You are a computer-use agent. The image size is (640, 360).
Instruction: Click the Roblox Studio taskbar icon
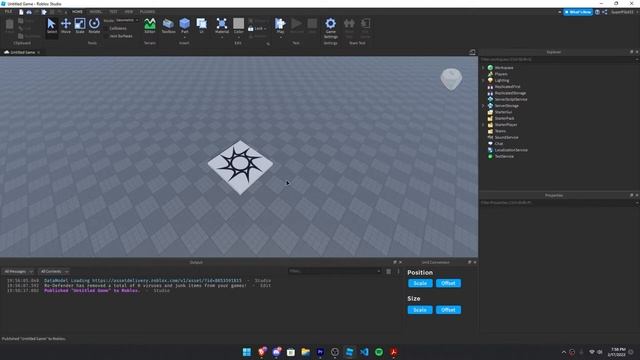(349, 352)
